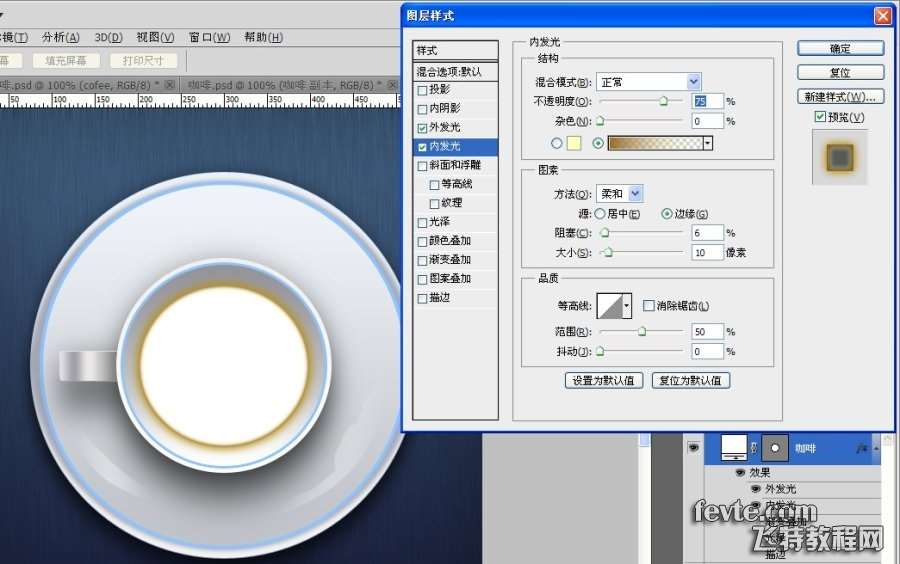The height and width of the screenshot is (564, 900).
Task: Click the 复位 button
Action: click(x=840, y=73)
